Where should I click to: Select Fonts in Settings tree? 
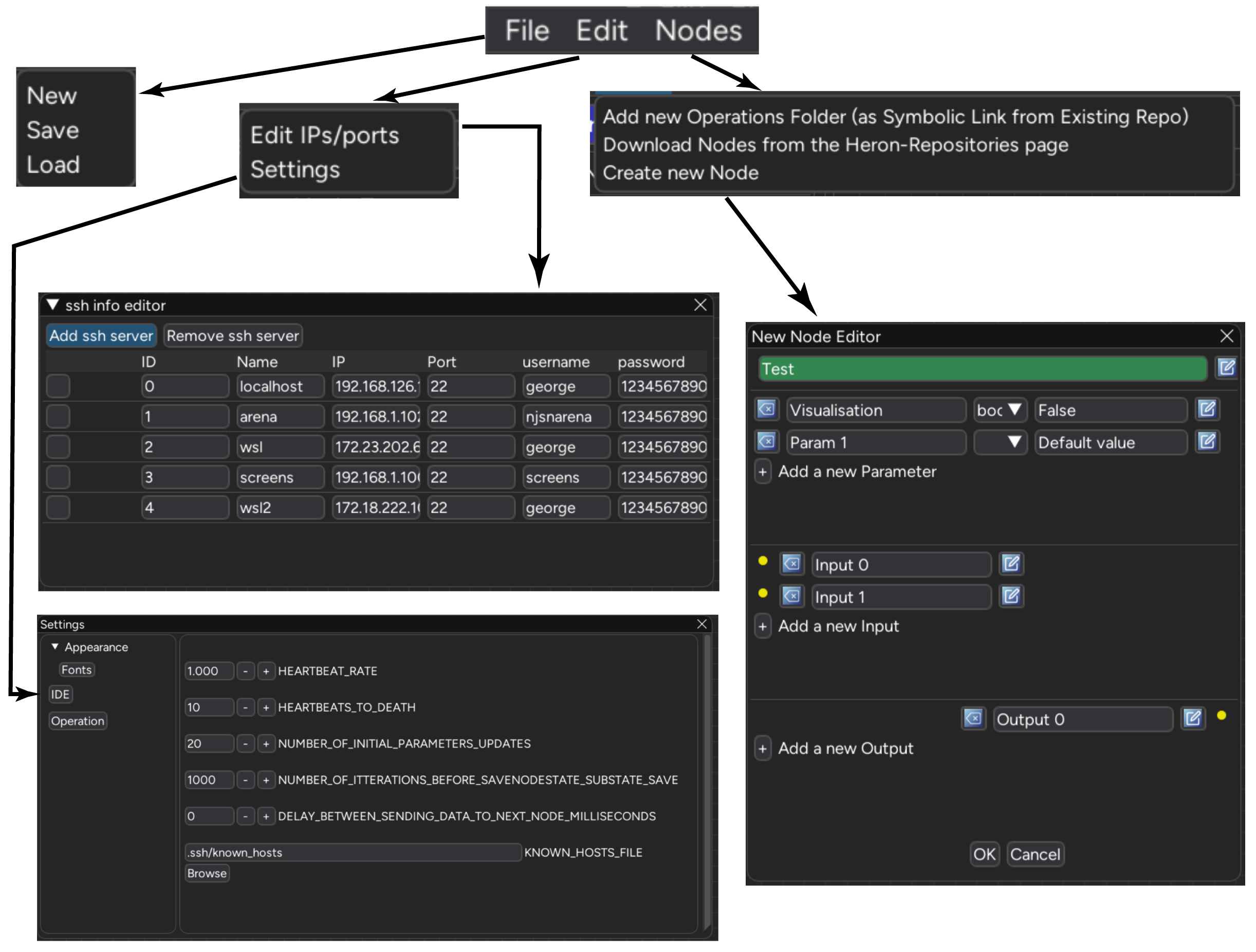(x=77, y=670)
